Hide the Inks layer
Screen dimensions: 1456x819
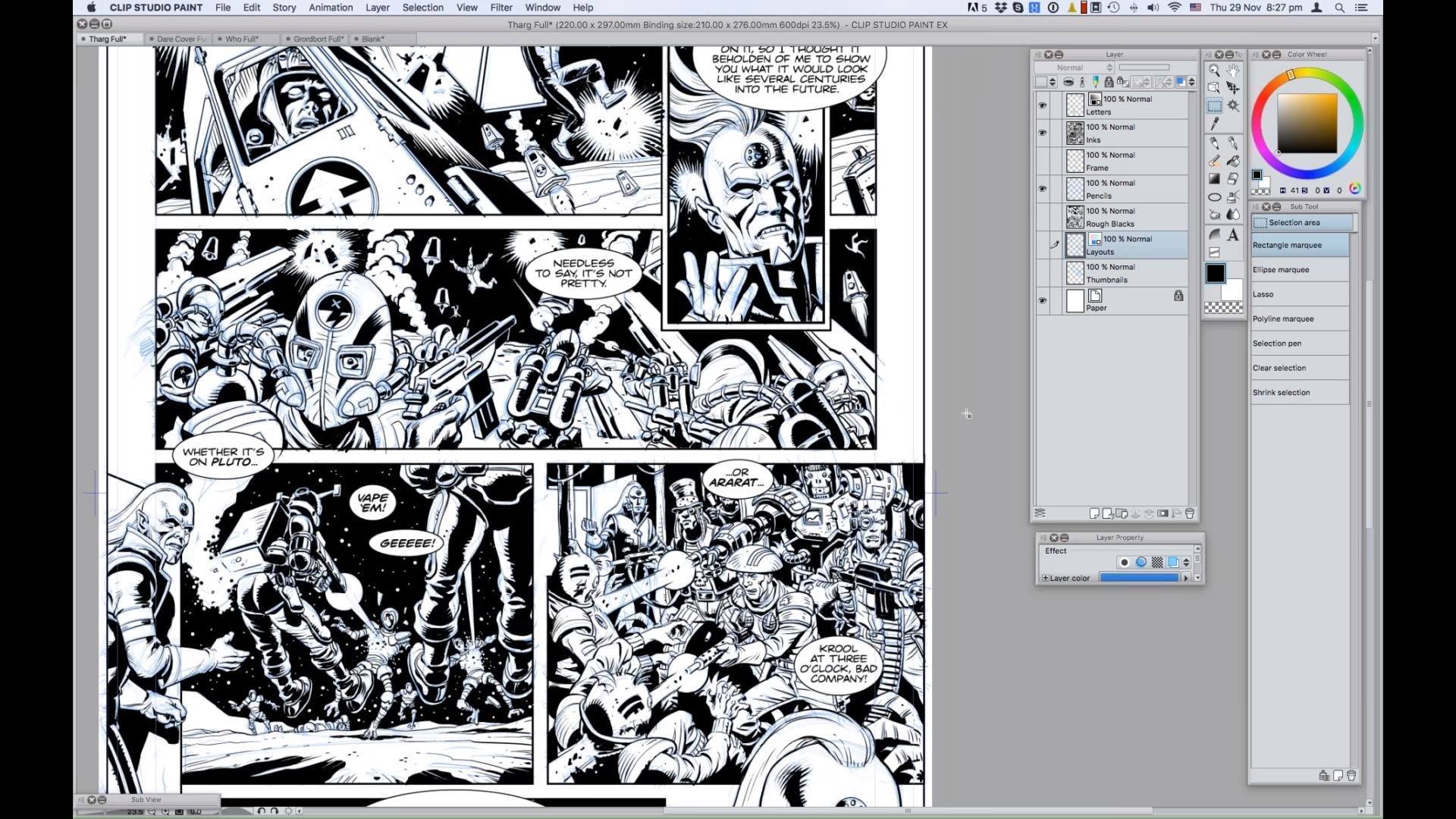(x=1042, y=133)
